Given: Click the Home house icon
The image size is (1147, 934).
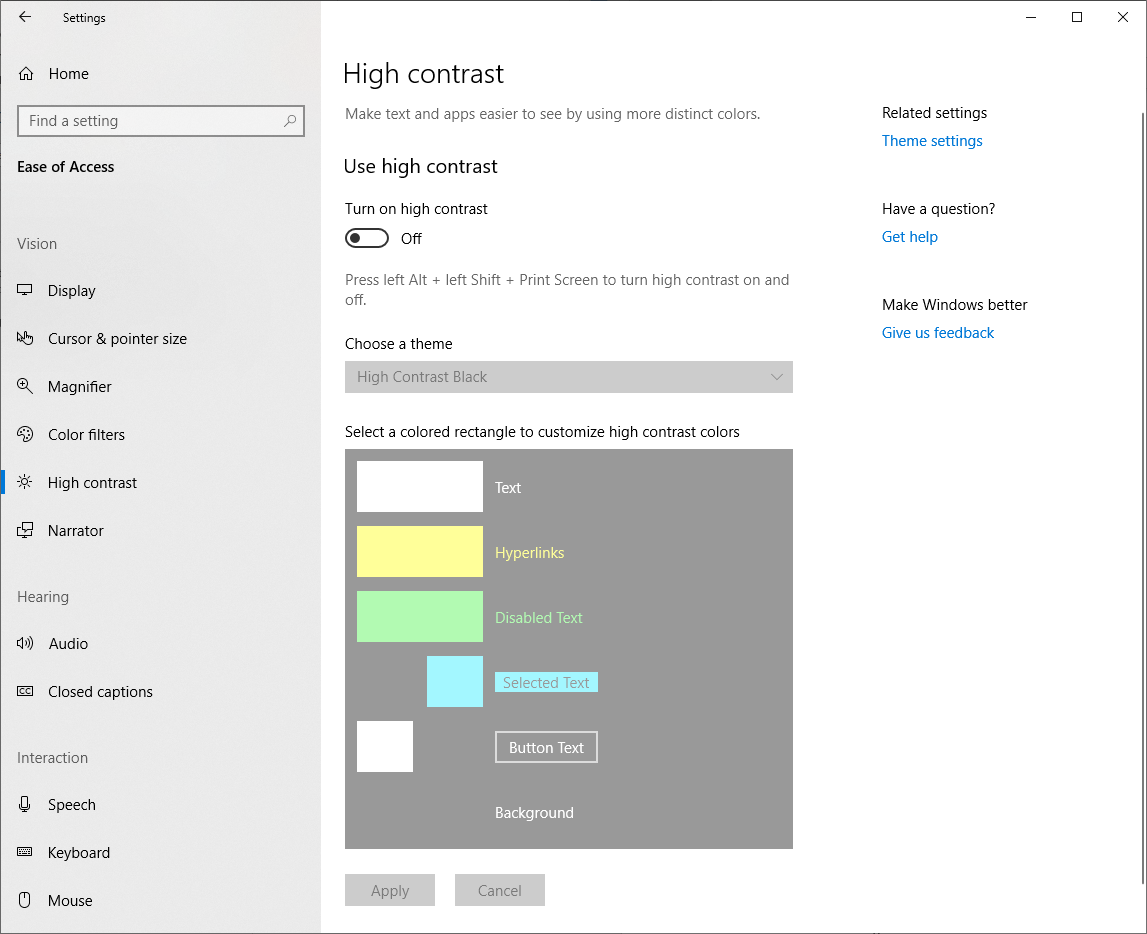Looking at the screenshot, I should pos(26,73).
